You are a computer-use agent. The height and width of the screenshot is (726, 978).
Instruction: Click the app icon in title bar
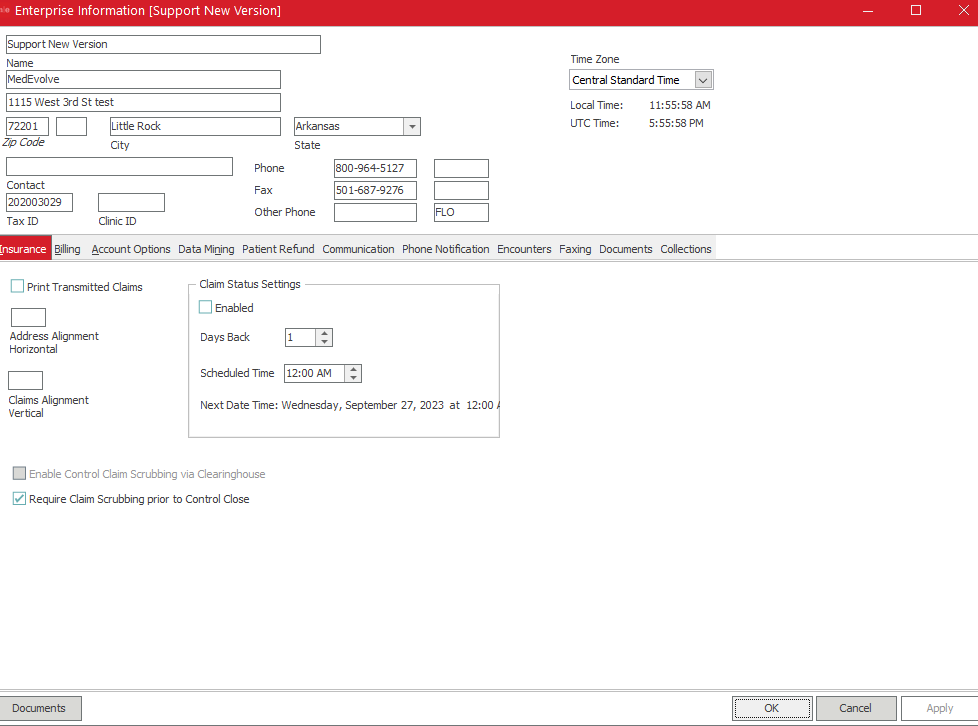pyautogui.click(x=5, y=11)
